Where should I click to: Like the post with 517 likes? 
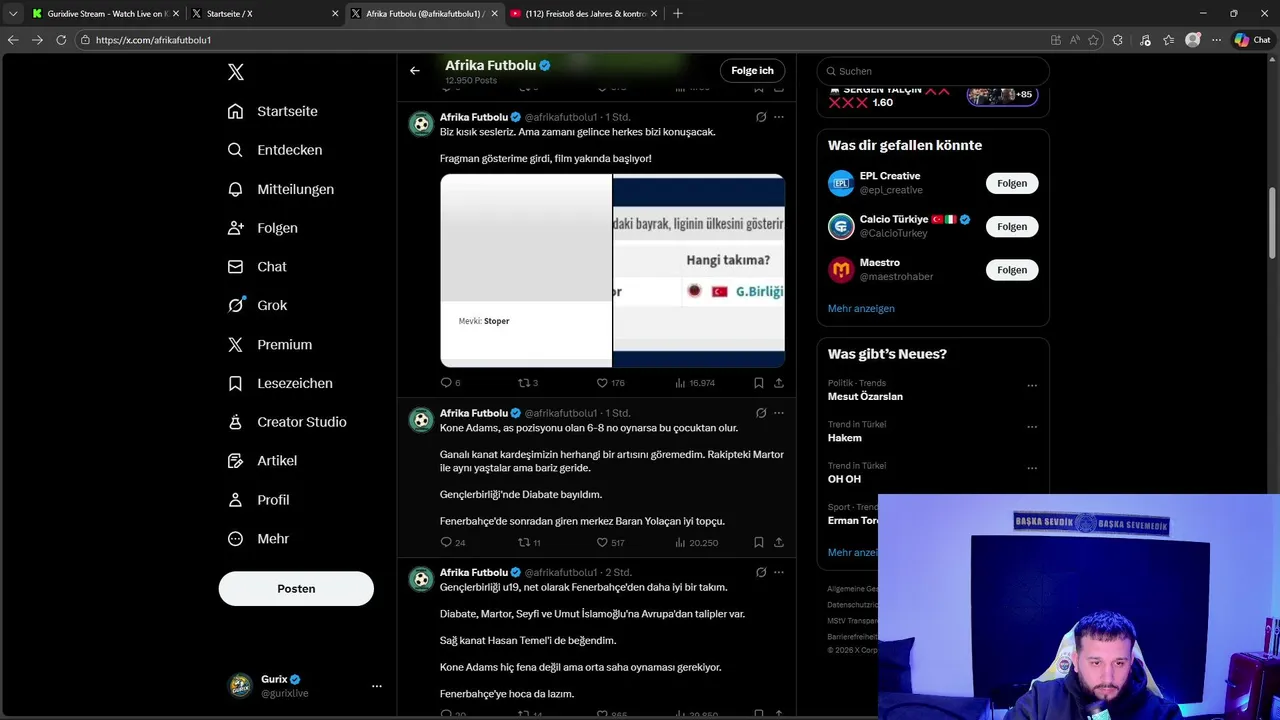(x=610, y=543)
